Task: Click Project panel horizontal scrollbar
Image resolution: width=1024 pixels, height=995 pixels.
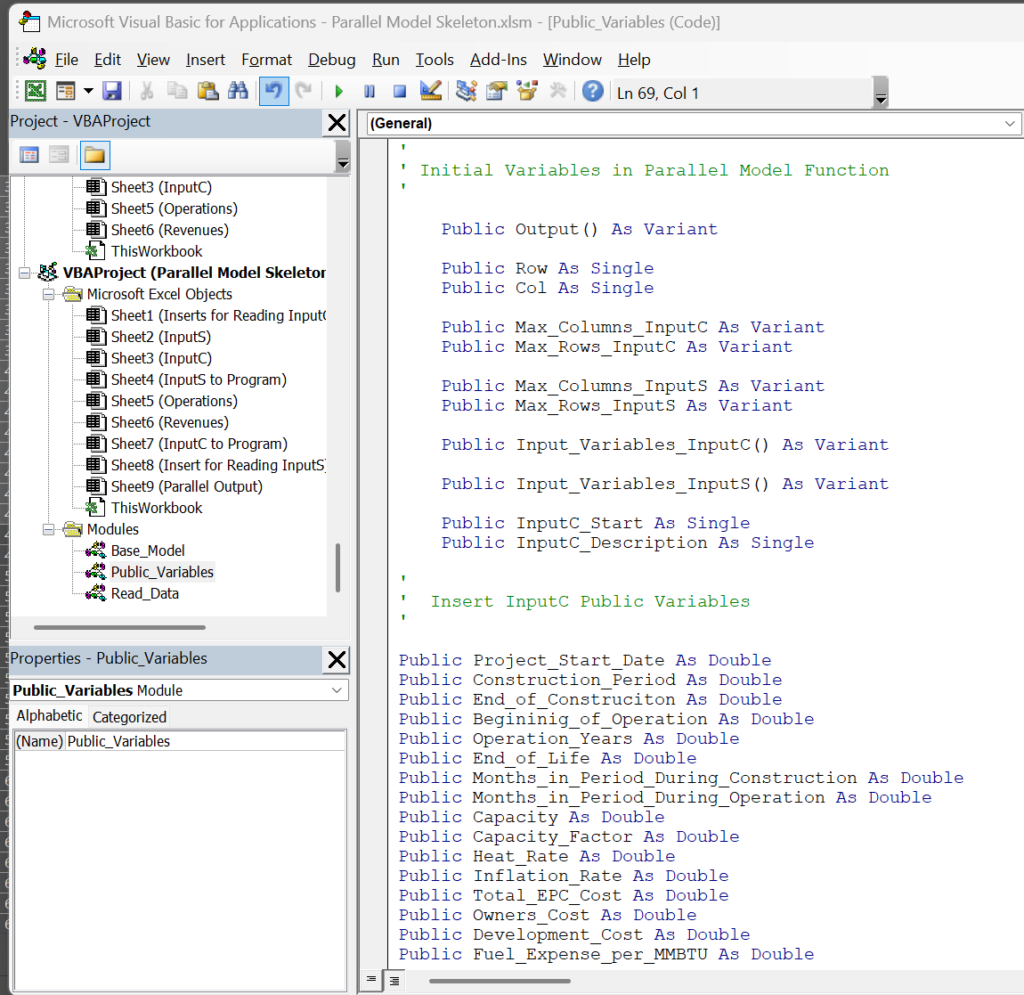Action: point(120,627)
